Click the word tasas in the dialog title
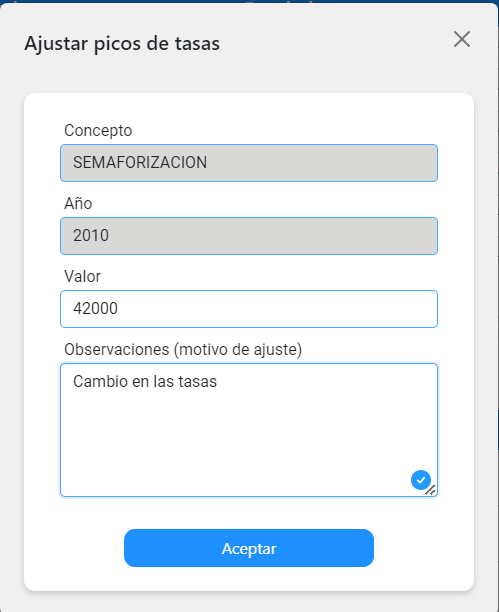Screen dimensions: 499x612 tap(197, 44)
